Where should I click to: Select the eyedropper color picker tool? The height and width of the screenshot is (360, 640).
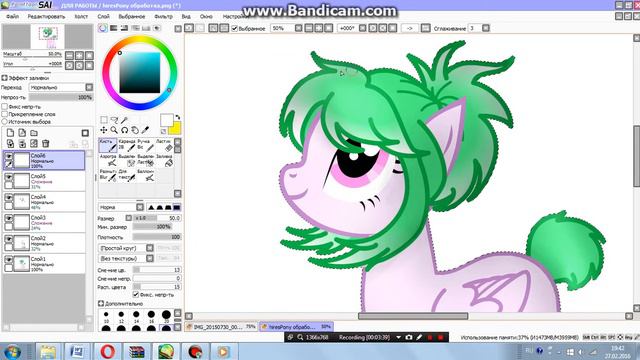point(145,130)
